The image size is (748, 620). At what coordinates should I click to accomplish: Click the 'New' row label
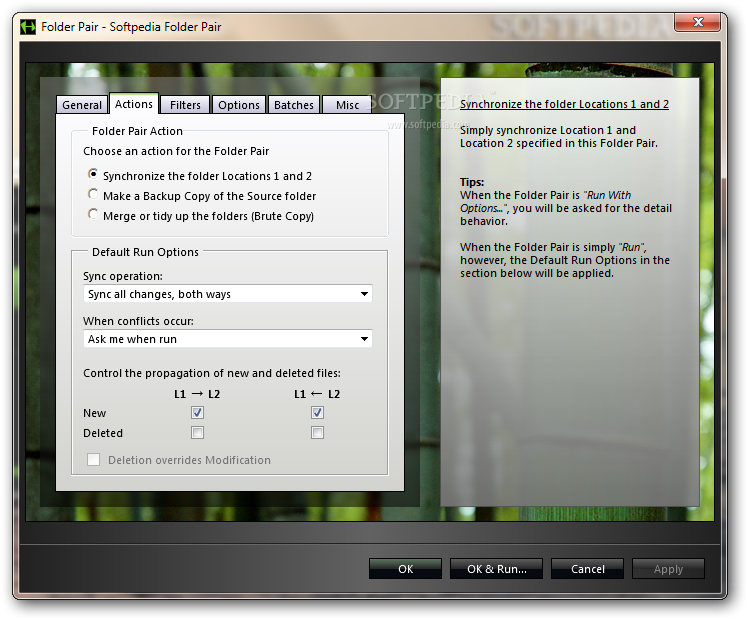(x=94, y=413)
